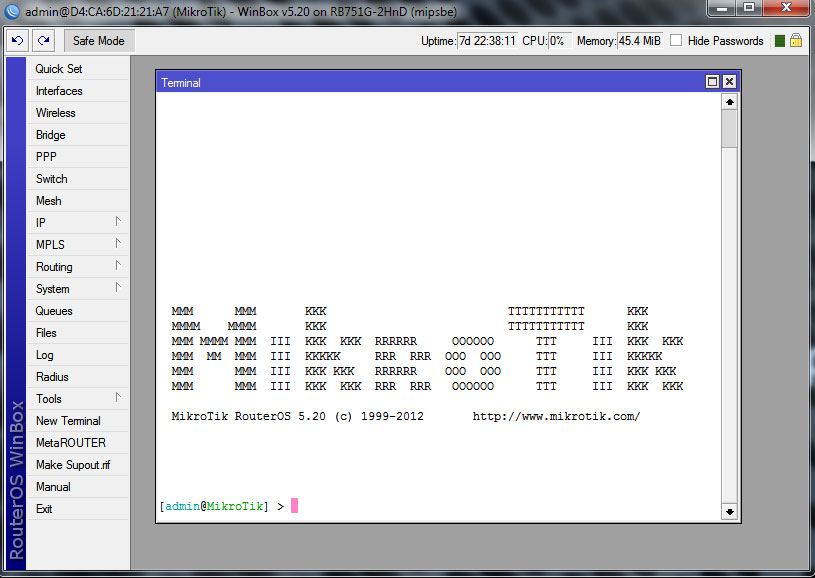Launch a New Terminal window
Image resolution: width=815 pixels, height=578 pixels.
(77, 421)
